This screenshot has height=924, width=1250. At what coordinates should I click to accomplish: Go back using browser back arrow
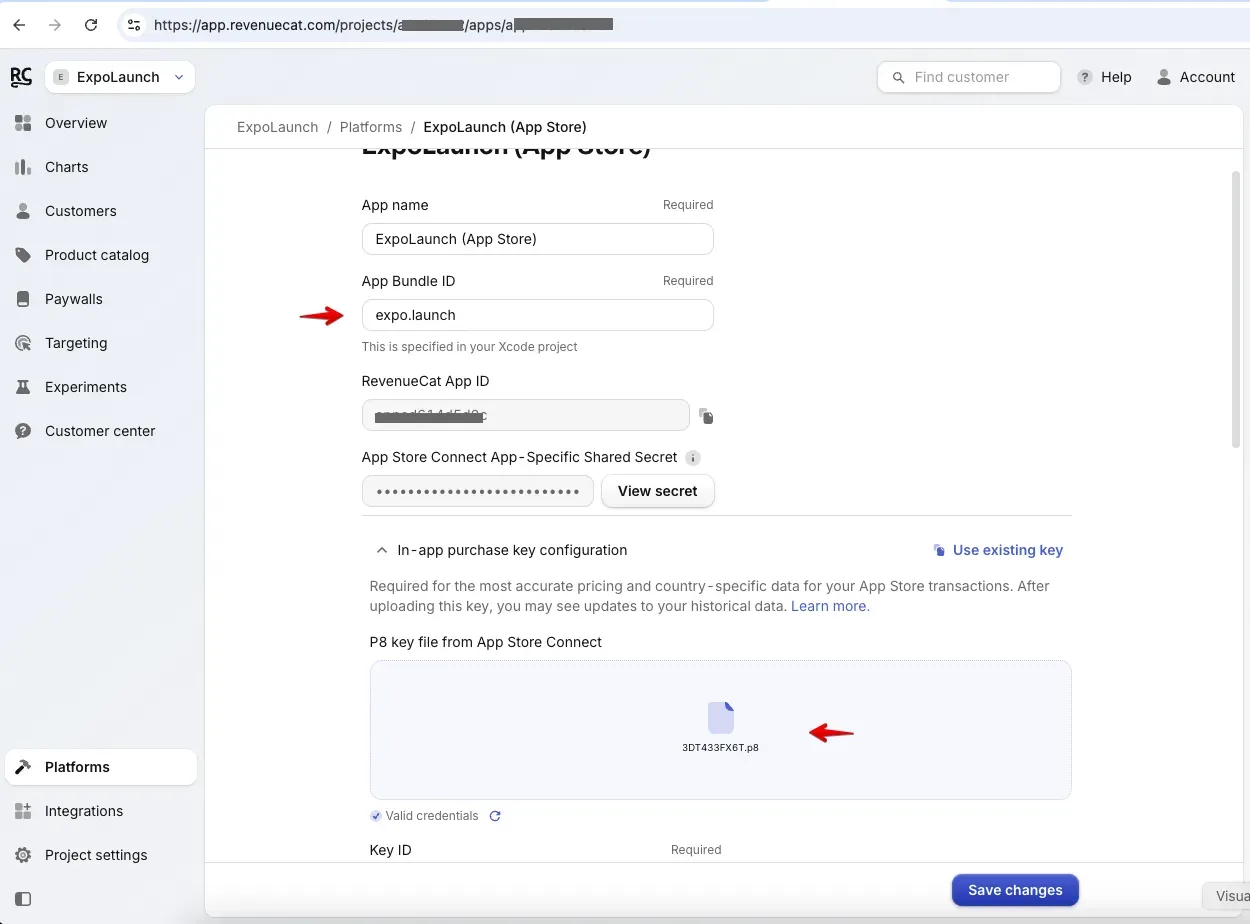[x=19, y=25]
